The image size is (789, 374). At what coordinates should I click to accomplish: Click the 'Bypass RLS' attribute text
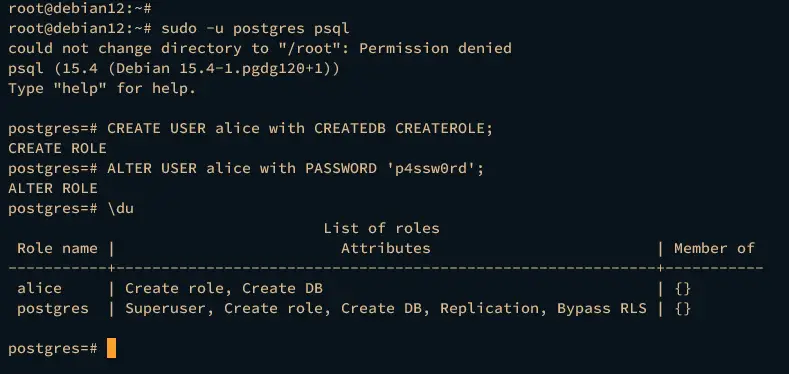tap(602, 308)
